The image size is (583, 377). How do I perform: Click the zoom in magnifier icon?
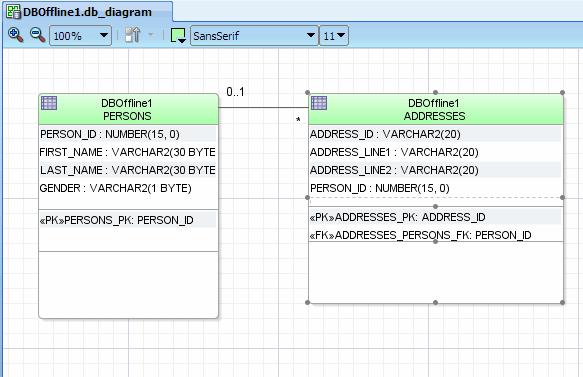click(x=15, y=35)
